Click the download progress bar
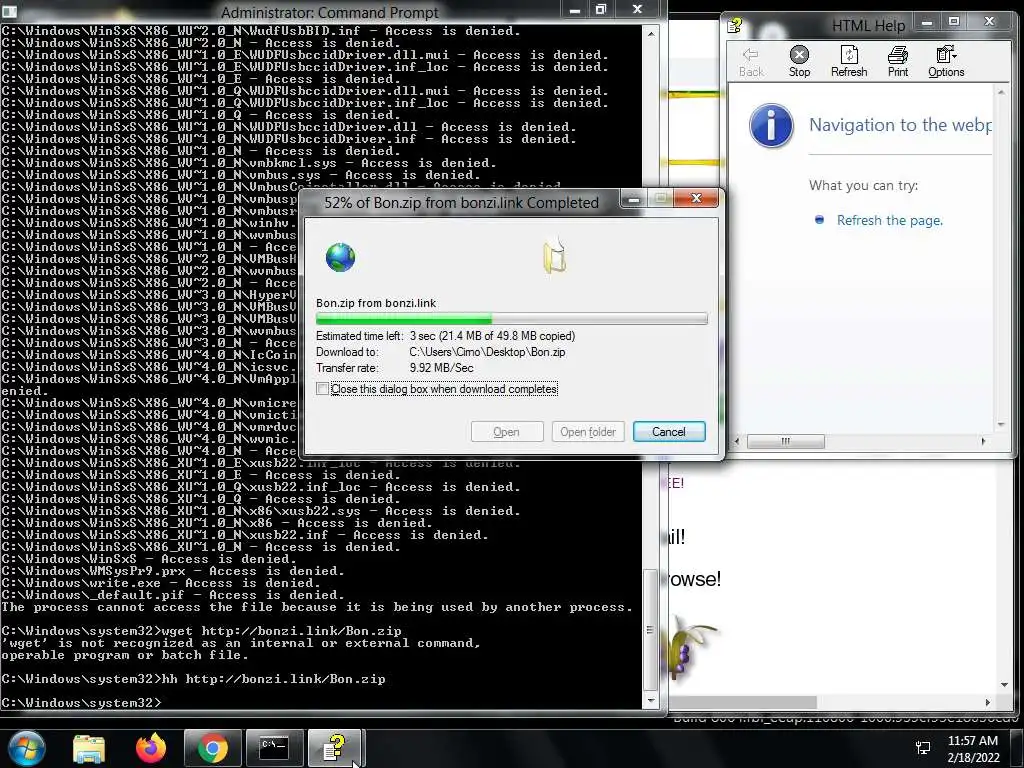 pyautogui.click(x=511, y=319)
